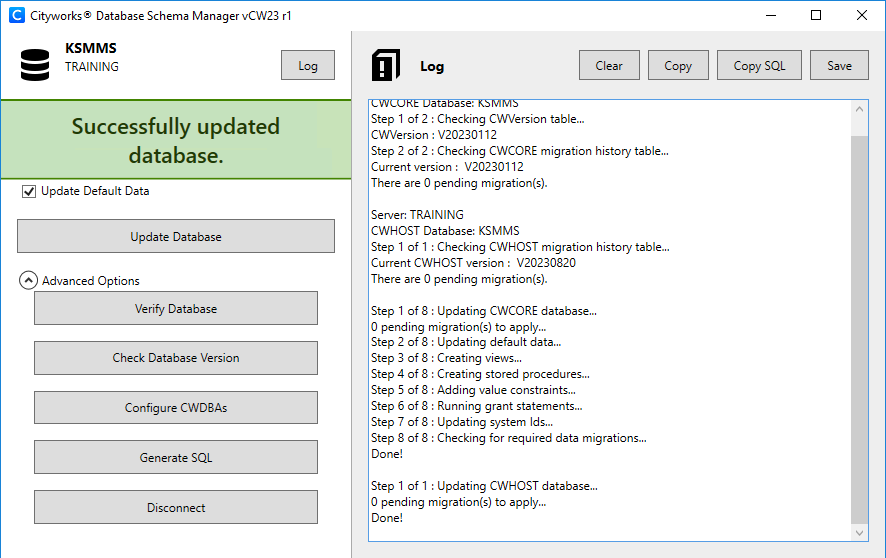The width and height of the screenshot is (886, 558).
Task: Click the log scrollbar up arrow
Action: click(x=859, y=108)
